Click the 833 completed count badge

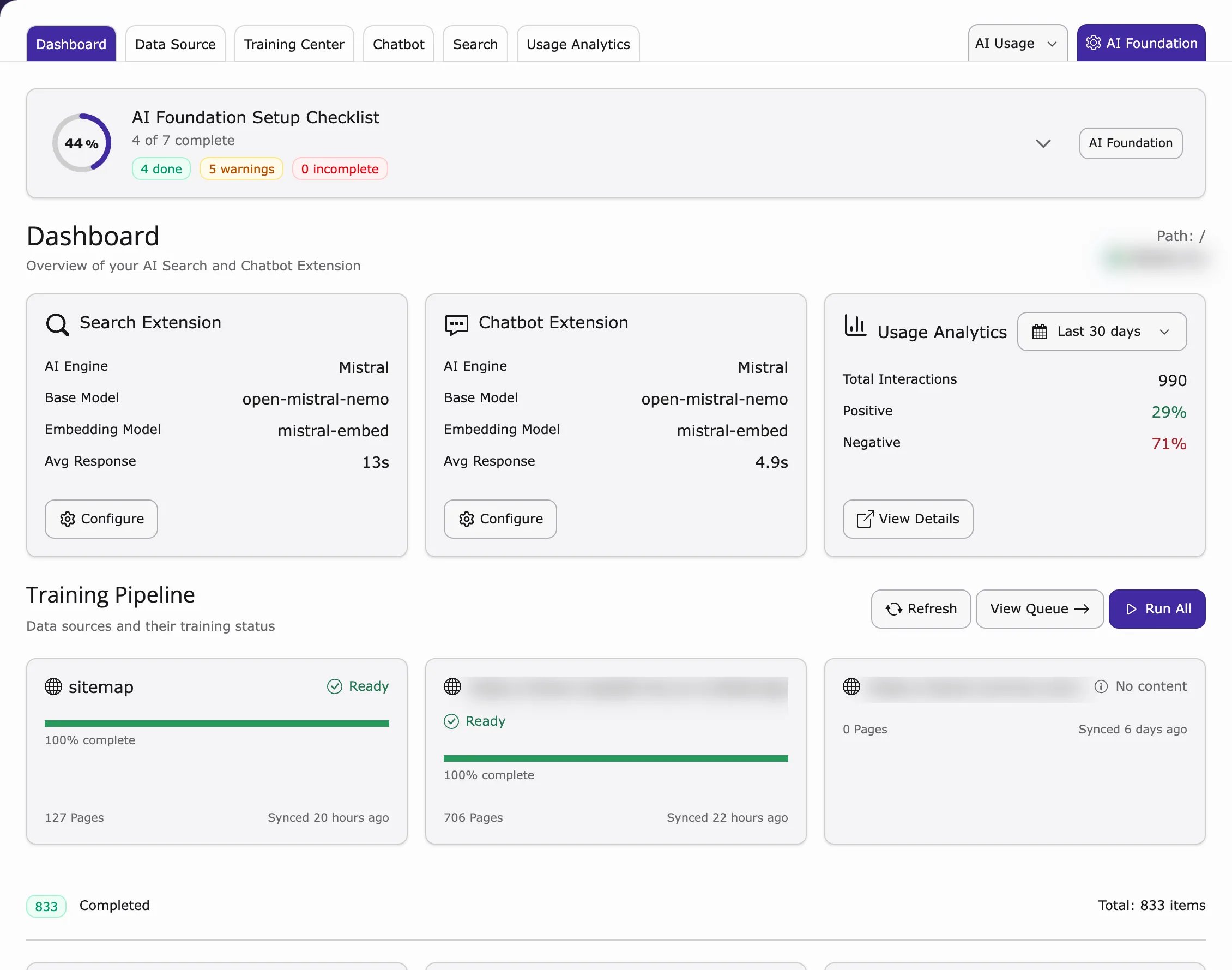coord(46,906)
